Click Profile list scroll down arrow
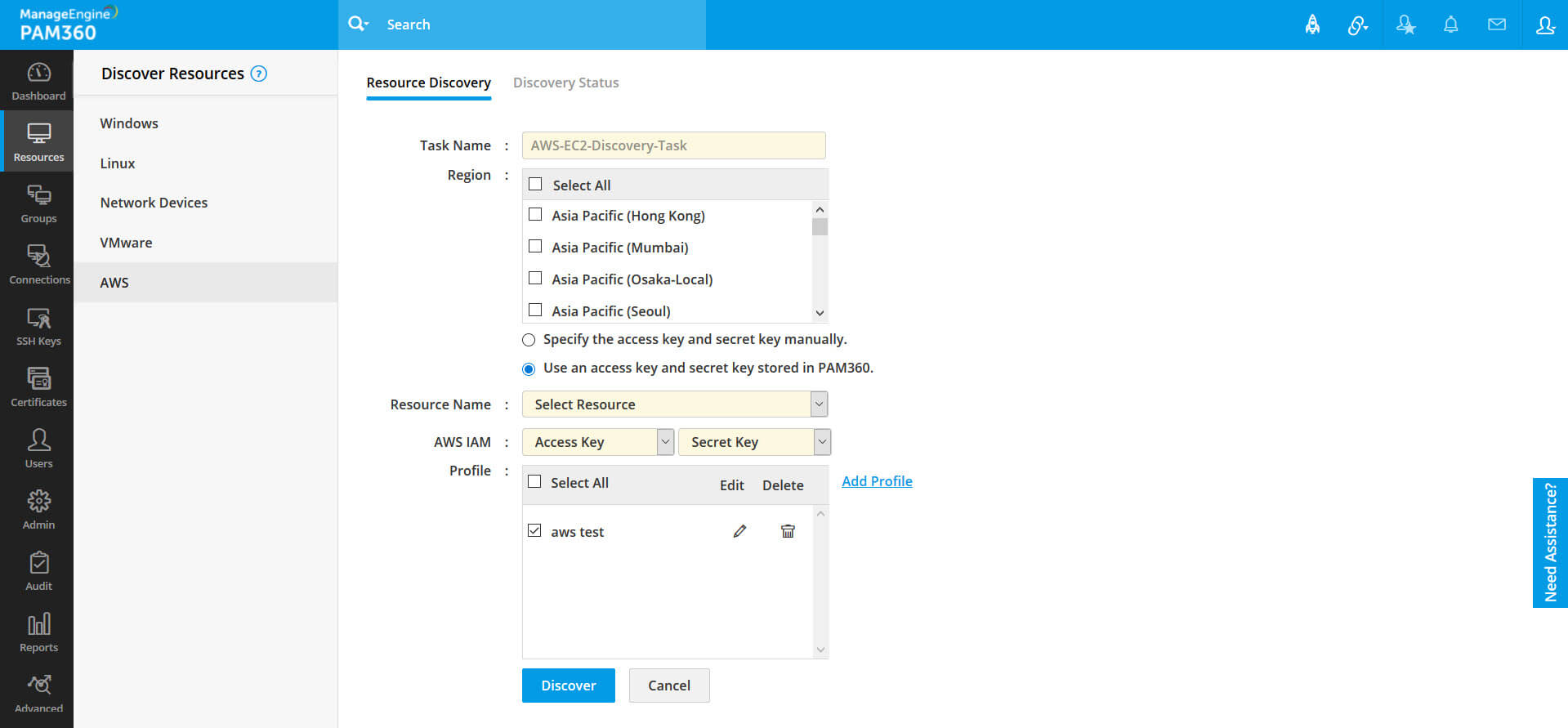This screenshot has width=1568, height=728. click(820, 650)
